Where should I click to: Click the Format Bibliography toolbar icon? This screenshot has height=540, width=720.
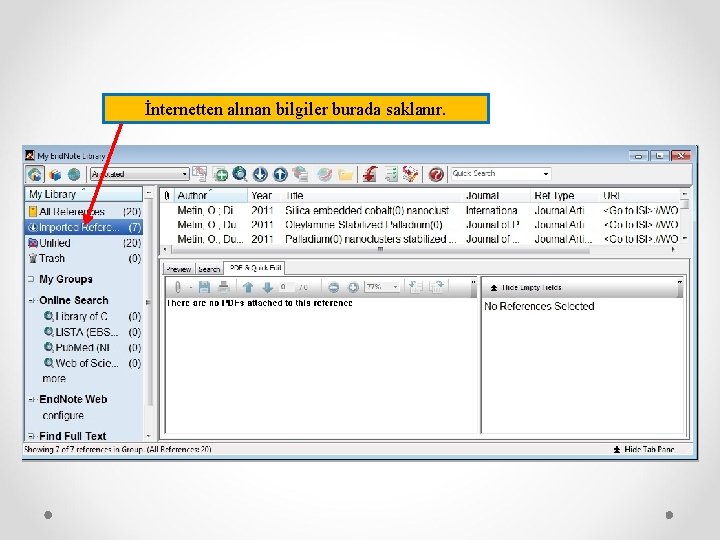(391, 174)
